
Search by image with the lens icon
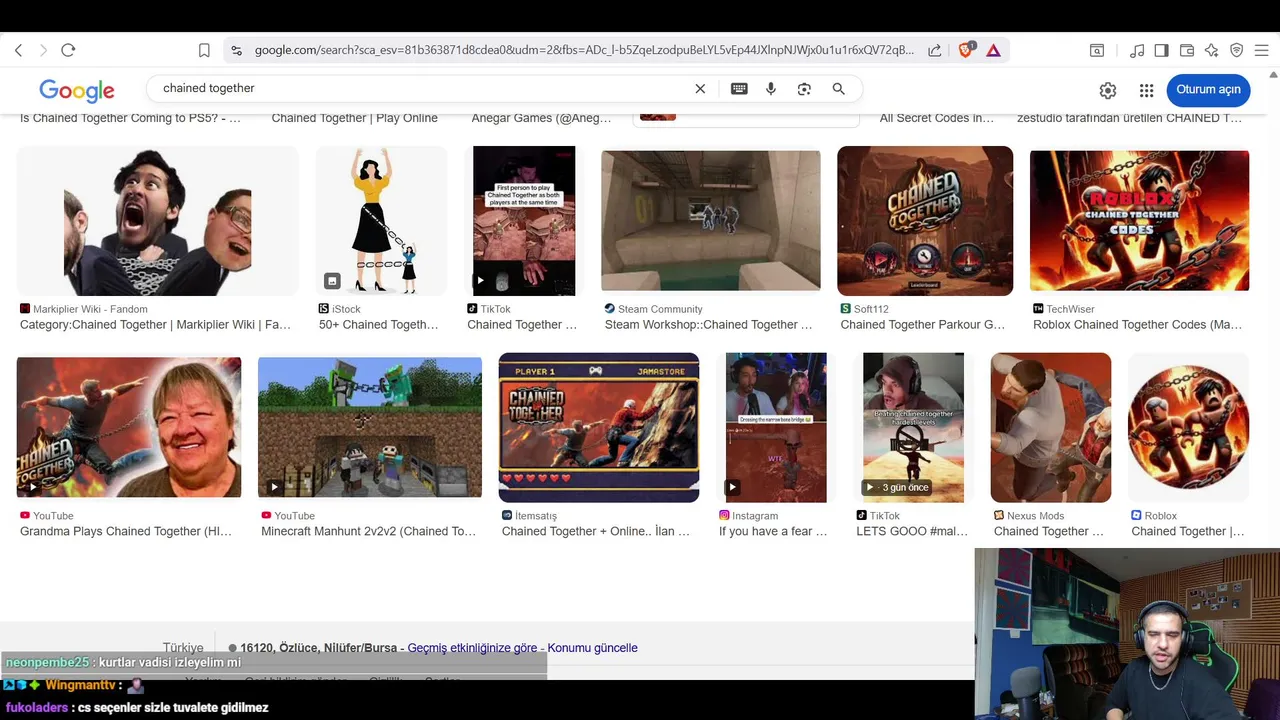pos(804,89)
